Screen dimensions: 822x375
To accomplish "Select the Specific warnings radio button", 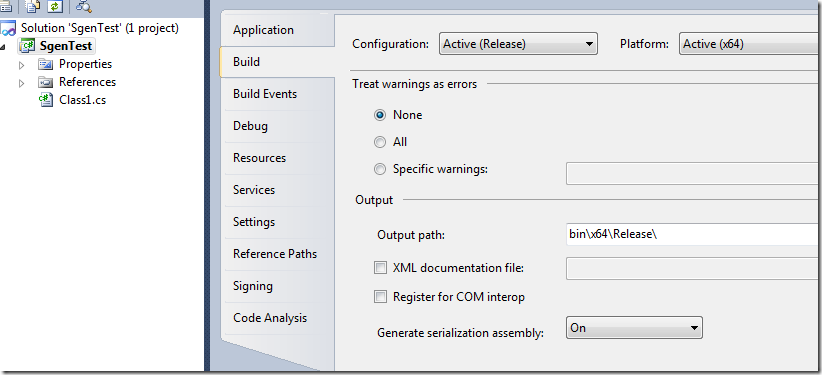I will point(380,169).
